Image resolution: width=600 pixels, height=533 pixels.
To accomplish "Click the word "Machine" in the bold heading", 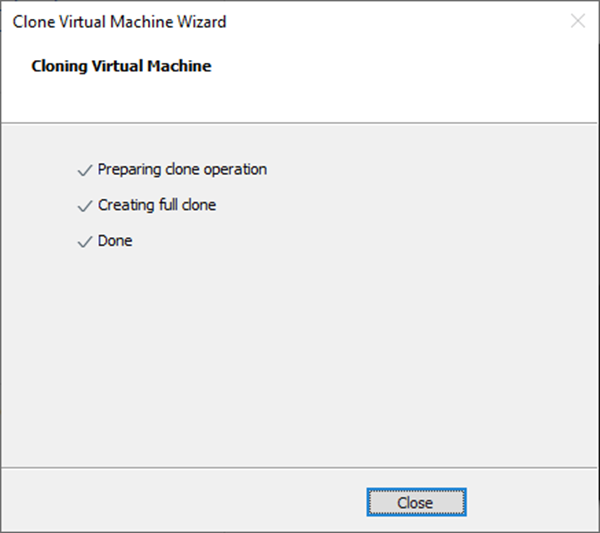I will click(181, 67).
